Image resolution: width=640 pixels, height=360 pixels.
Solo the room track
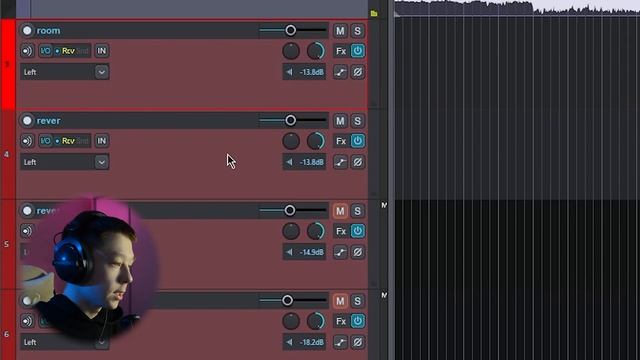pos(358,31)
